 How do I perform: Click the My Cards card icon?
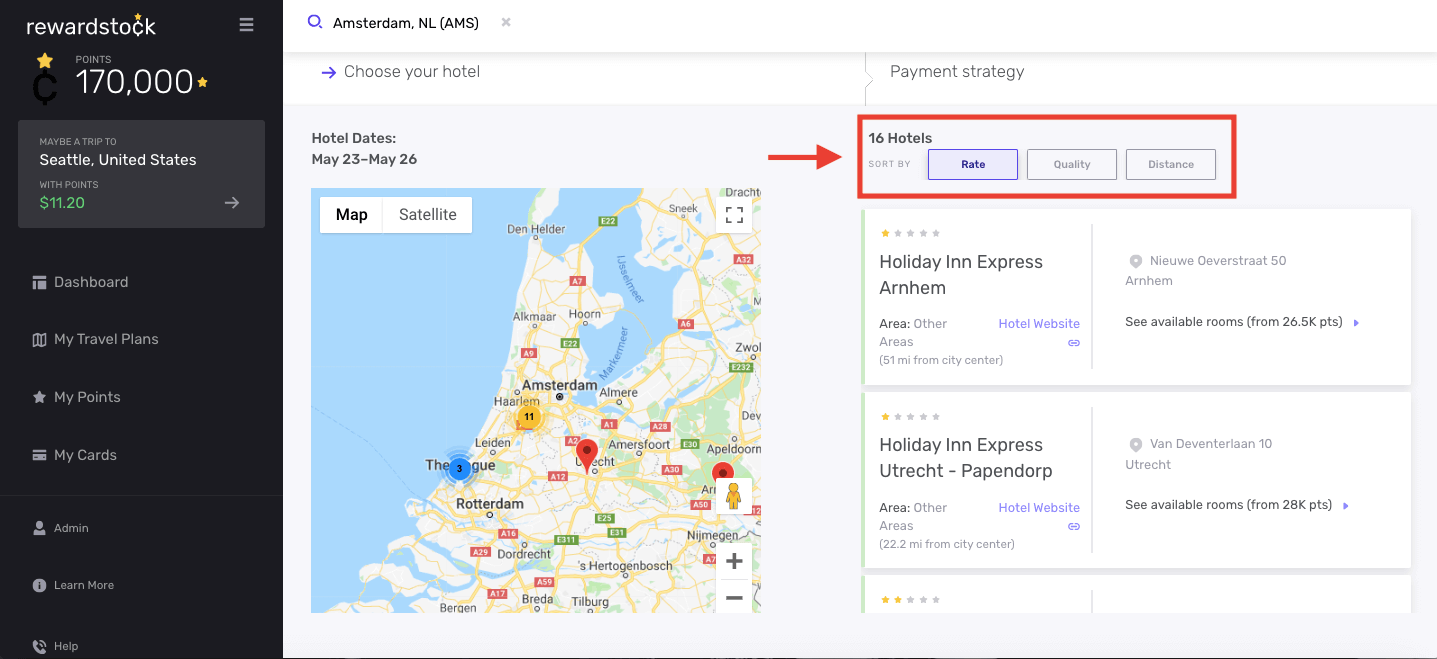coord(39,455)
